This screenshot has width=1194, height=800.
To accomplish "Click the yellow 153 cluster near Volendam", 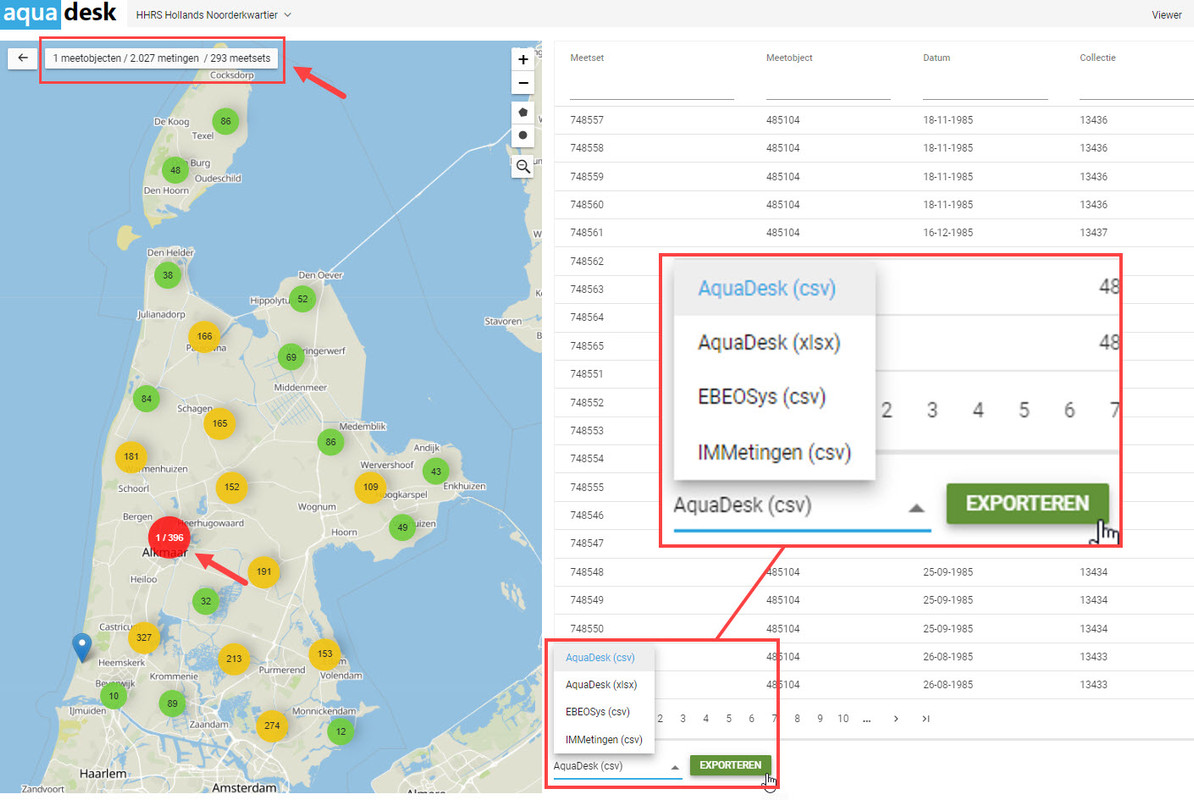I will [x=324, y=654].
